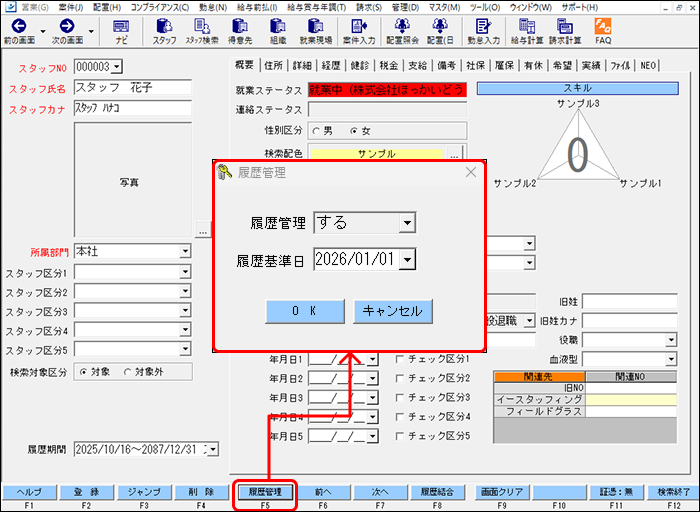Confirm the dialog with OK button
This screenshot has width=700, height=512.
tap(304, 311)
